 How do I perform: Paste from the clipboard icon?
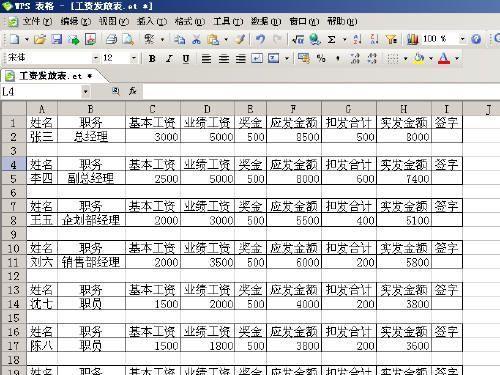pos(213,39)
